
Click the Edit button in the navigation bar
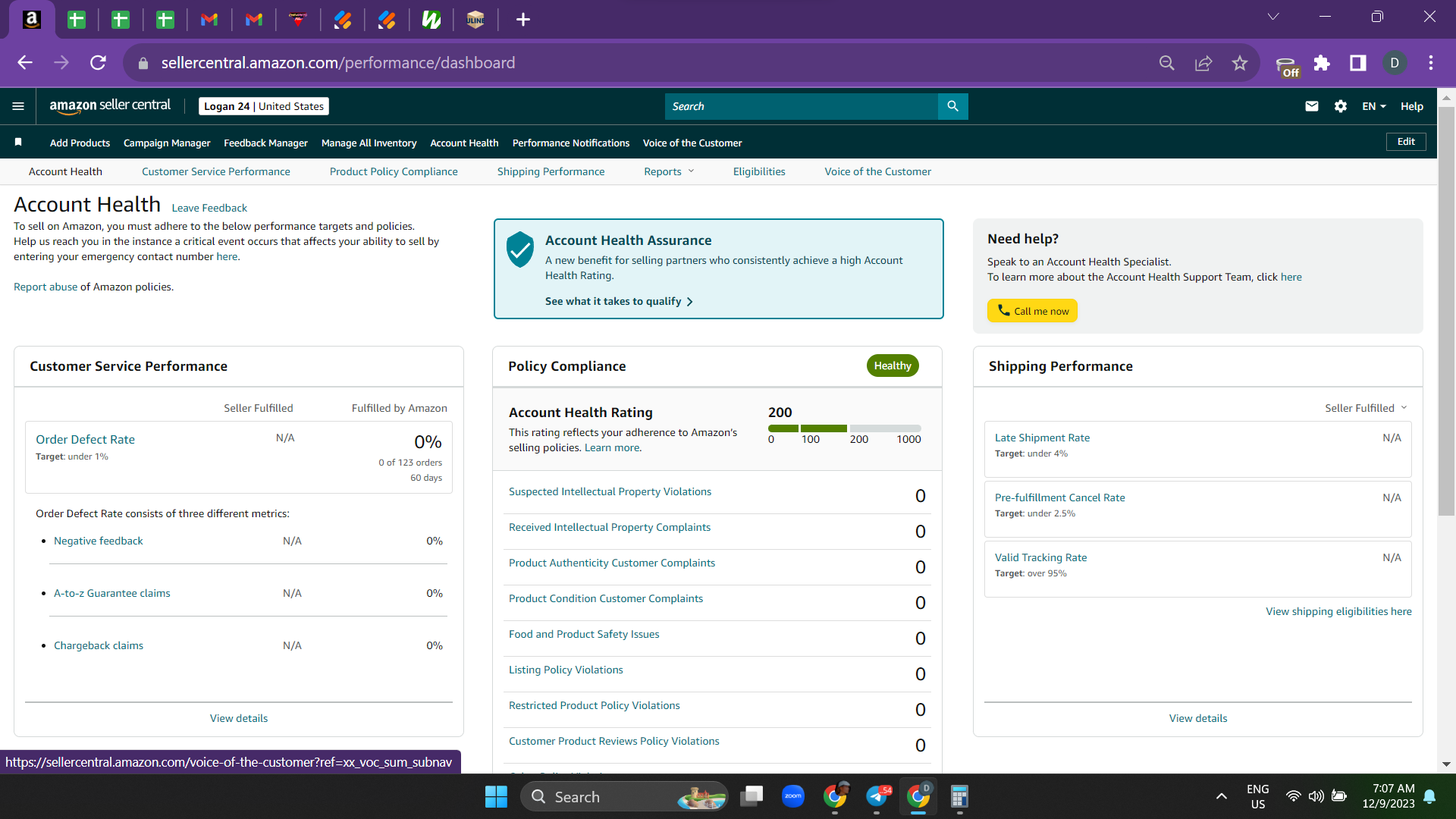coord(1406,142)
